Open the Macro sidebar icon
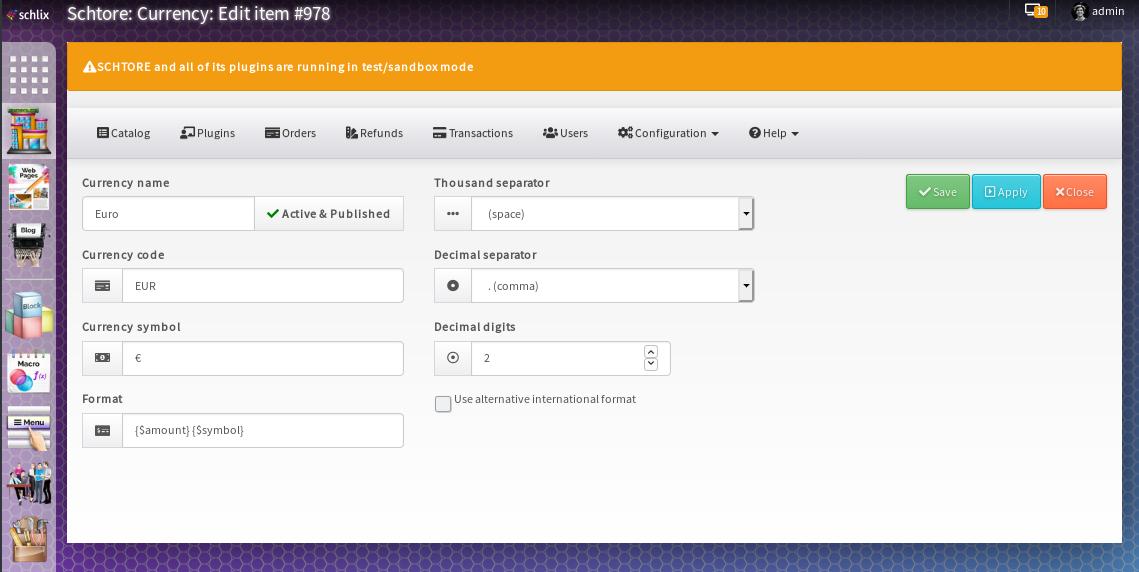The height and width of the screenshot is (572, 1139). [x=29, y=373]
